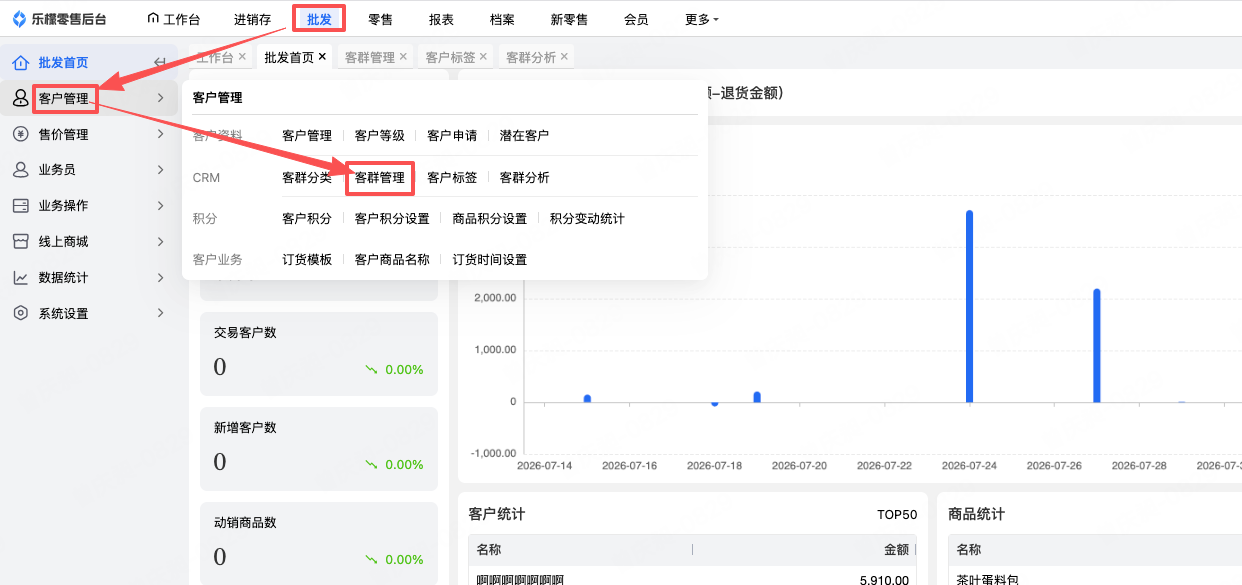Close the 客群分析 tab
Image resolution: width=1242 pixels, height=585 pixels.
[564, 57]
